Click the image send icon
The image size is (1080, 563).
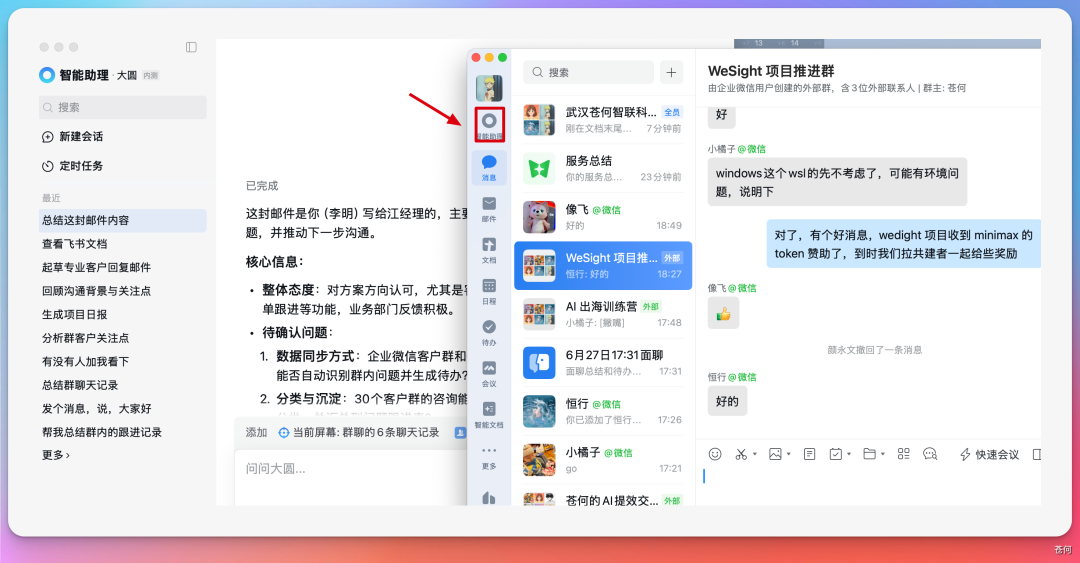(x=775, y=454)
